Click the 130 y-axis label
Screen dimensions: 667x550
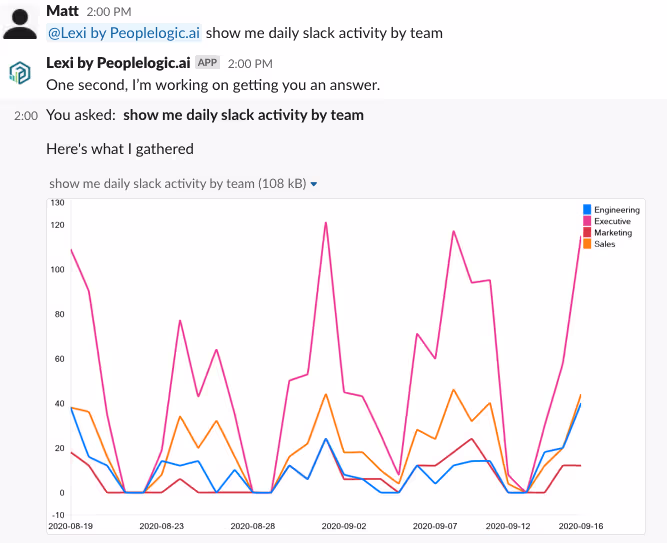(x=57, y=203)
